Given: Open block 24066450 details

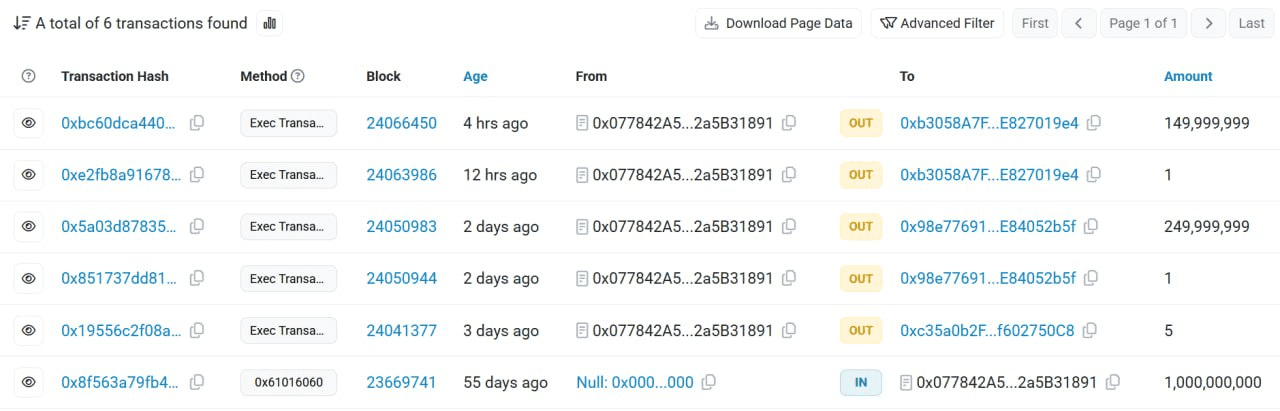Looking at the screenshot, I should pos(401,123).
